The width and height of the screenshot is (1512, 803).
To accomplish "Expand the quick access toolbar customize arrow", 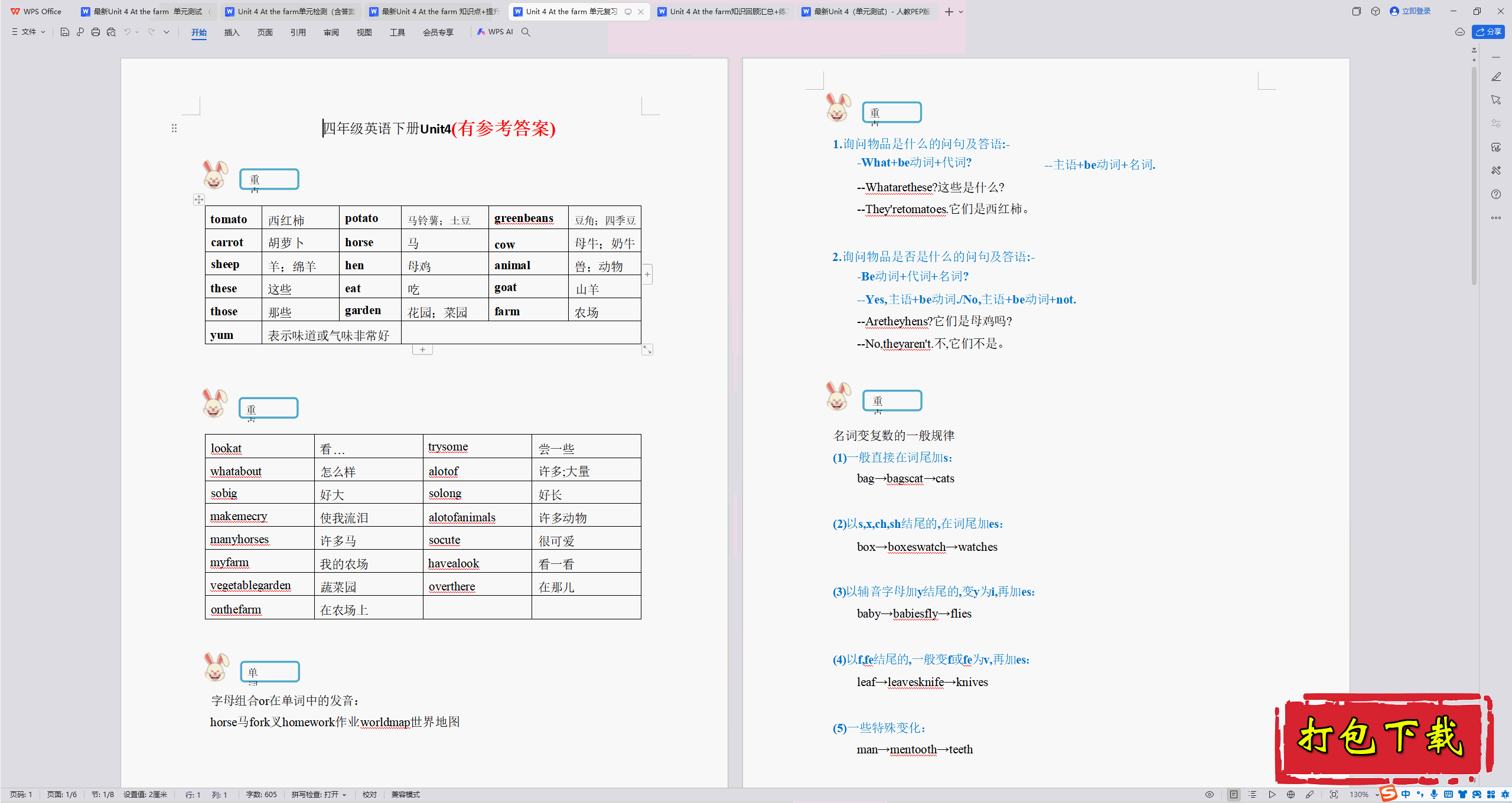I will tap(167, 32).
